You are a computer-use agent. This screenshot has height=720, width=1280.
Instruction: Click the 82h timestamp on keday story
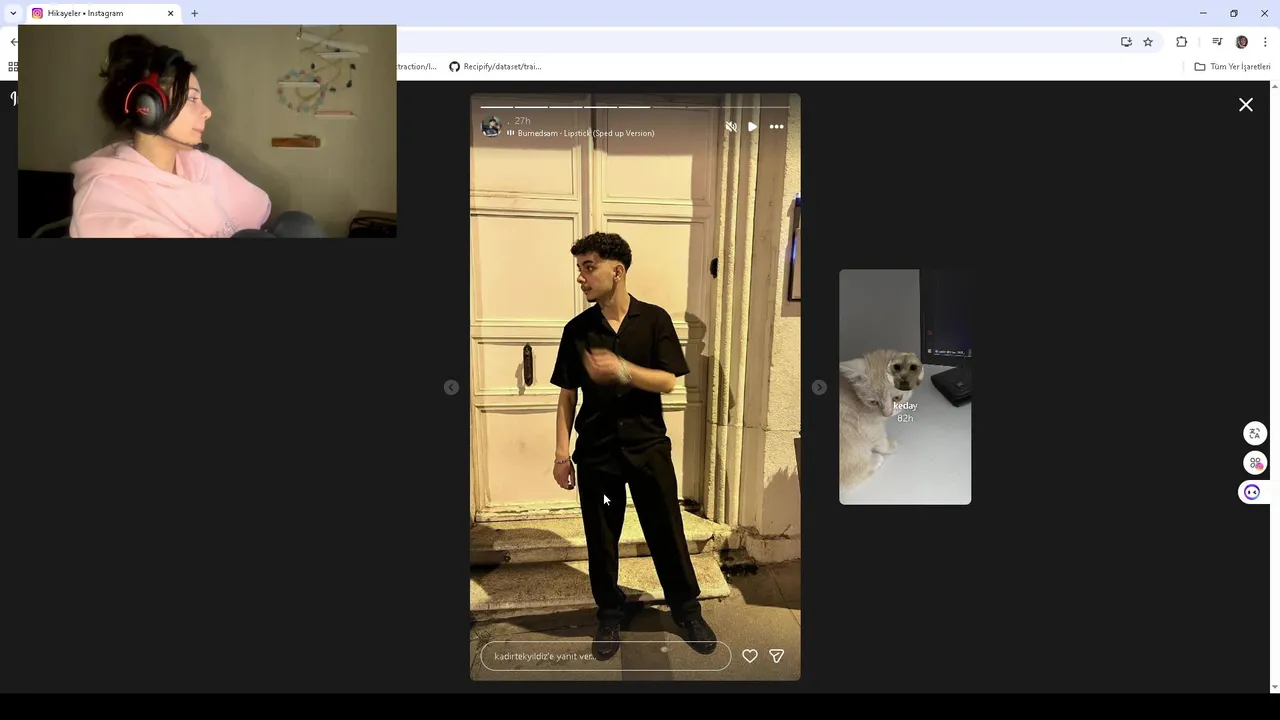(x=905, y=418)
